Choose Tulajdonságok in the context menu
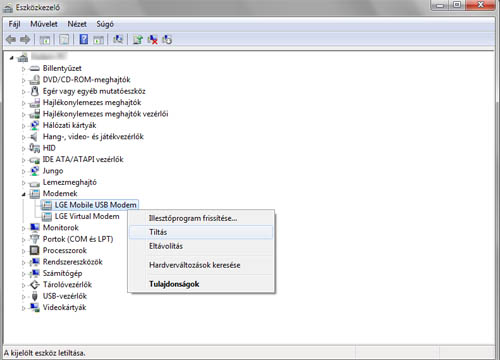500x360 pixels. coord(201,284)
